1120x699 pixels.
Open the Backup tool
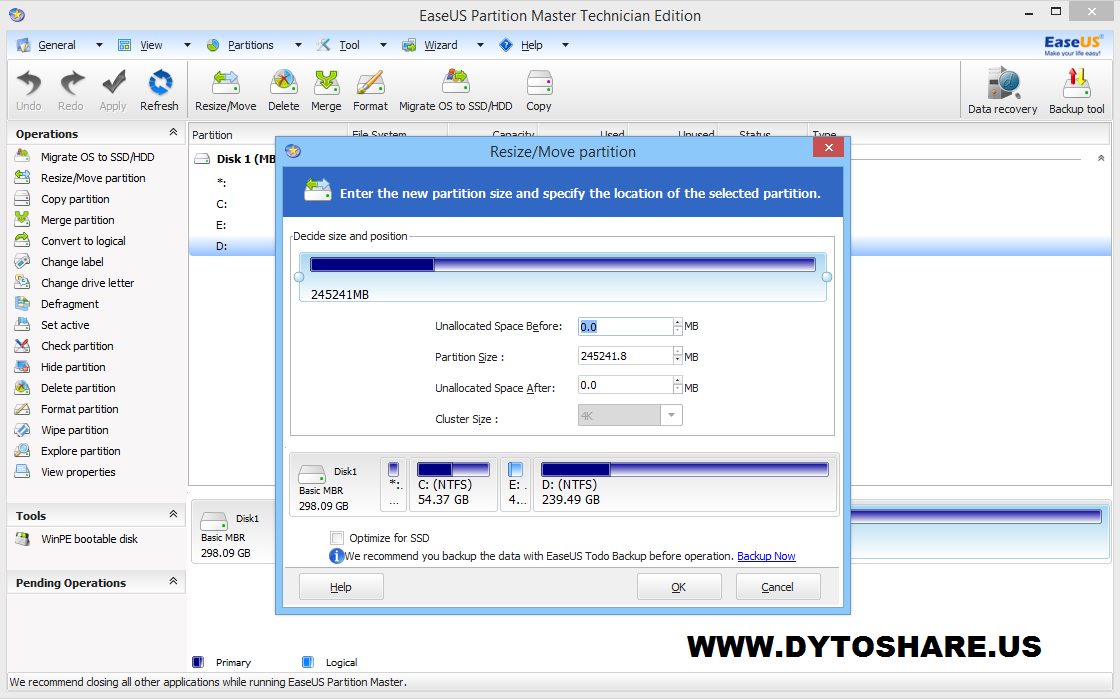(1076, 91)
